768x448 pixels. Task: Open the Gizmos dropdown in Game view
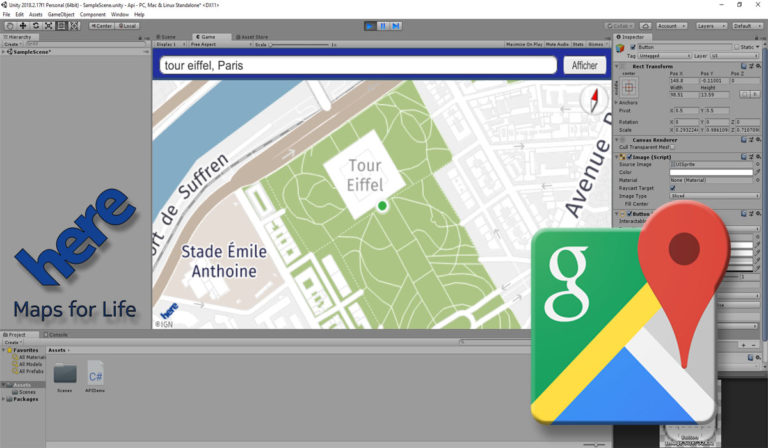click(x=597, y=44)
